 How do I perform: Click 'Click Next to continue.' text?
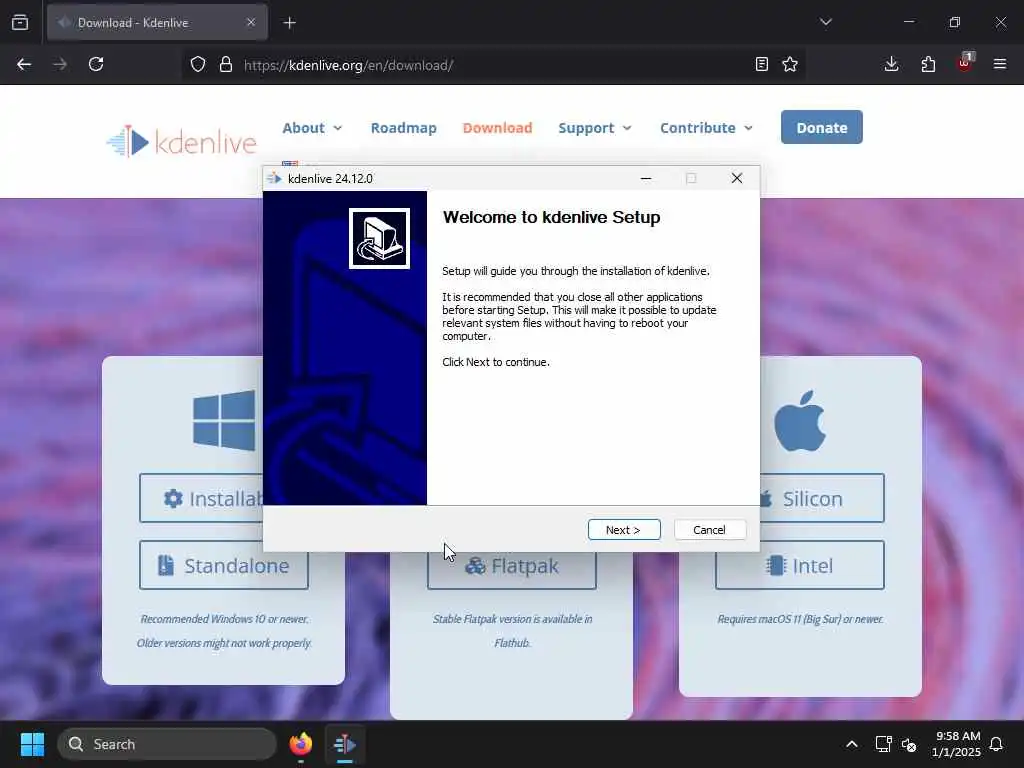496,362
